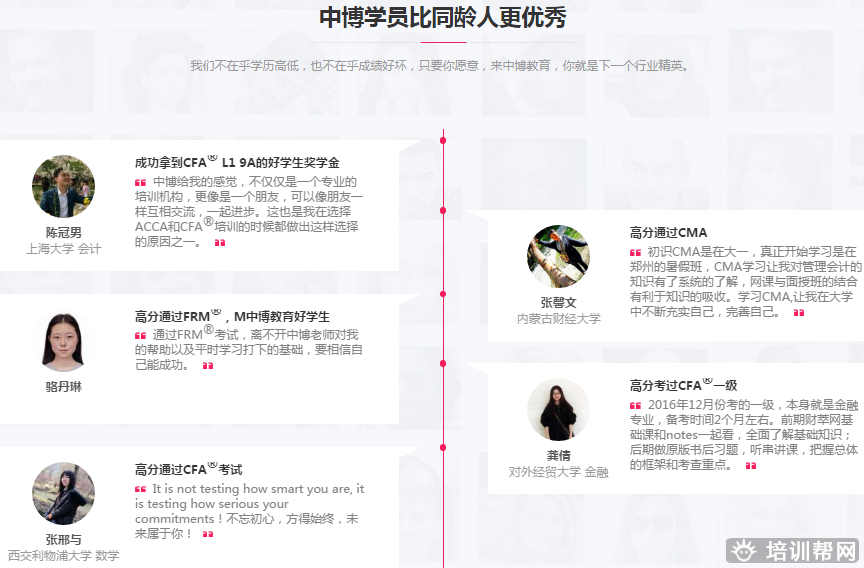Click the closing quote icon in 龚倩's testimonial

751,465
